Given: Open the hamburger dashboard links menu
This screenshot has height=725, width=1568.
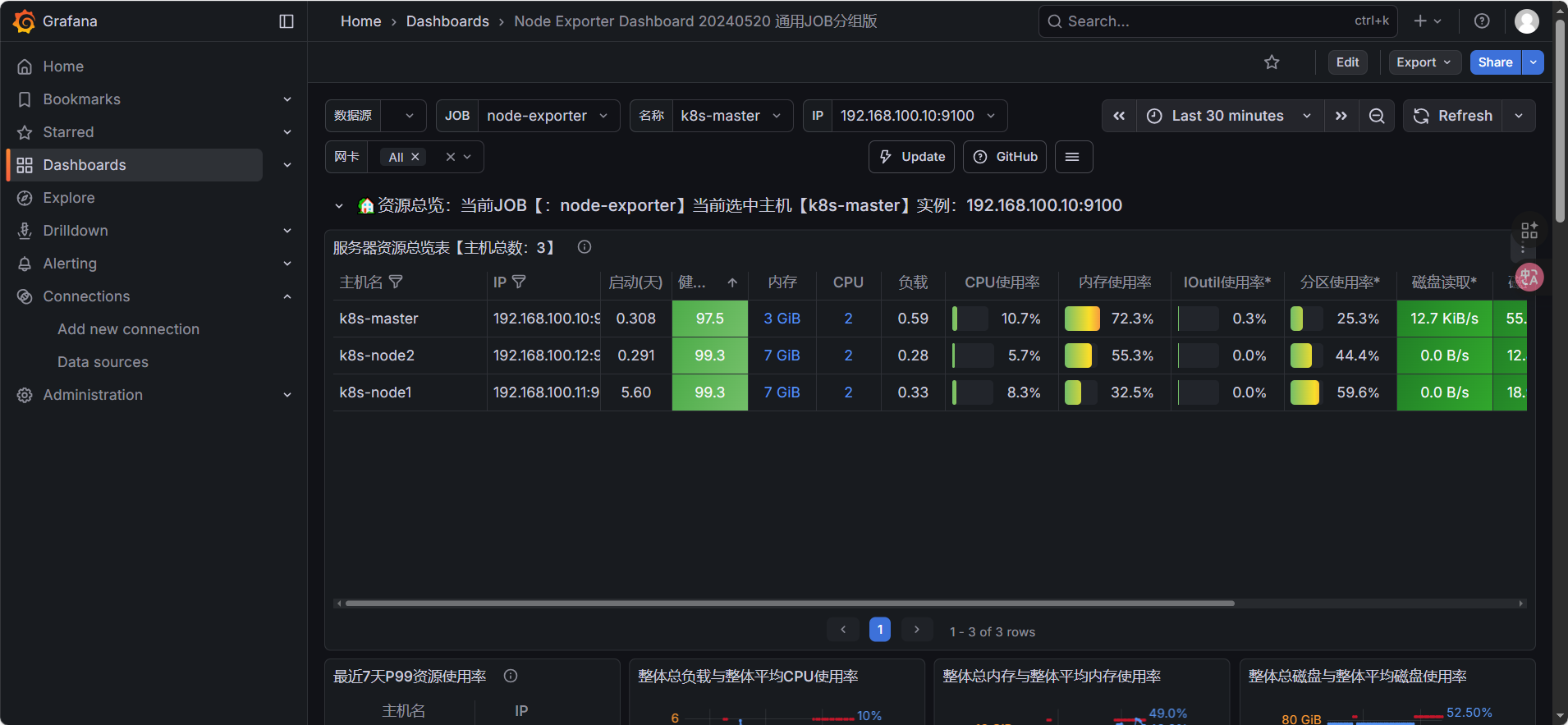Looking at the screenshot, I should pos(1072,157).
